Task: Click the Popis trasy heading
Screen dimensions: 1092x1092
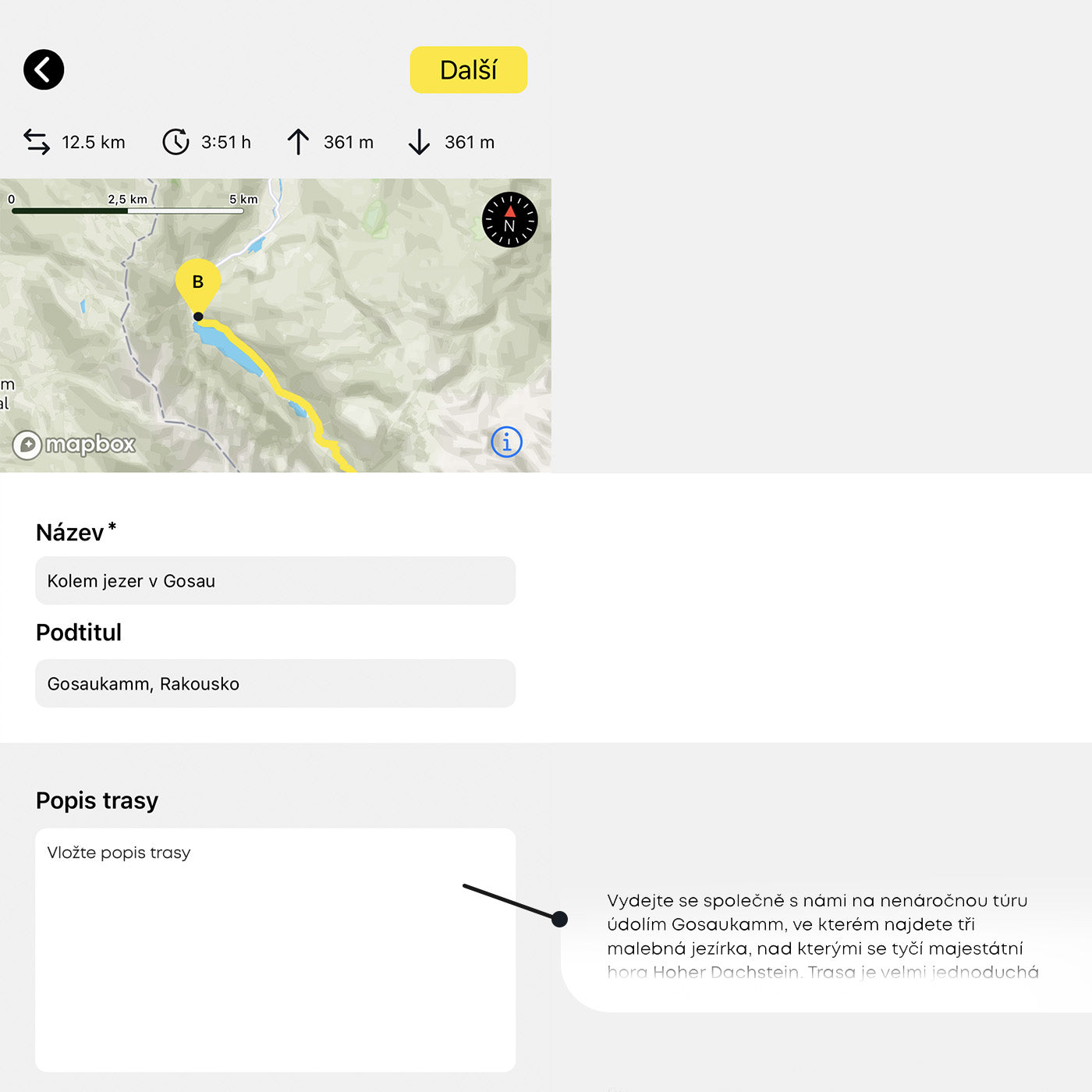Action: coord(97,801)
